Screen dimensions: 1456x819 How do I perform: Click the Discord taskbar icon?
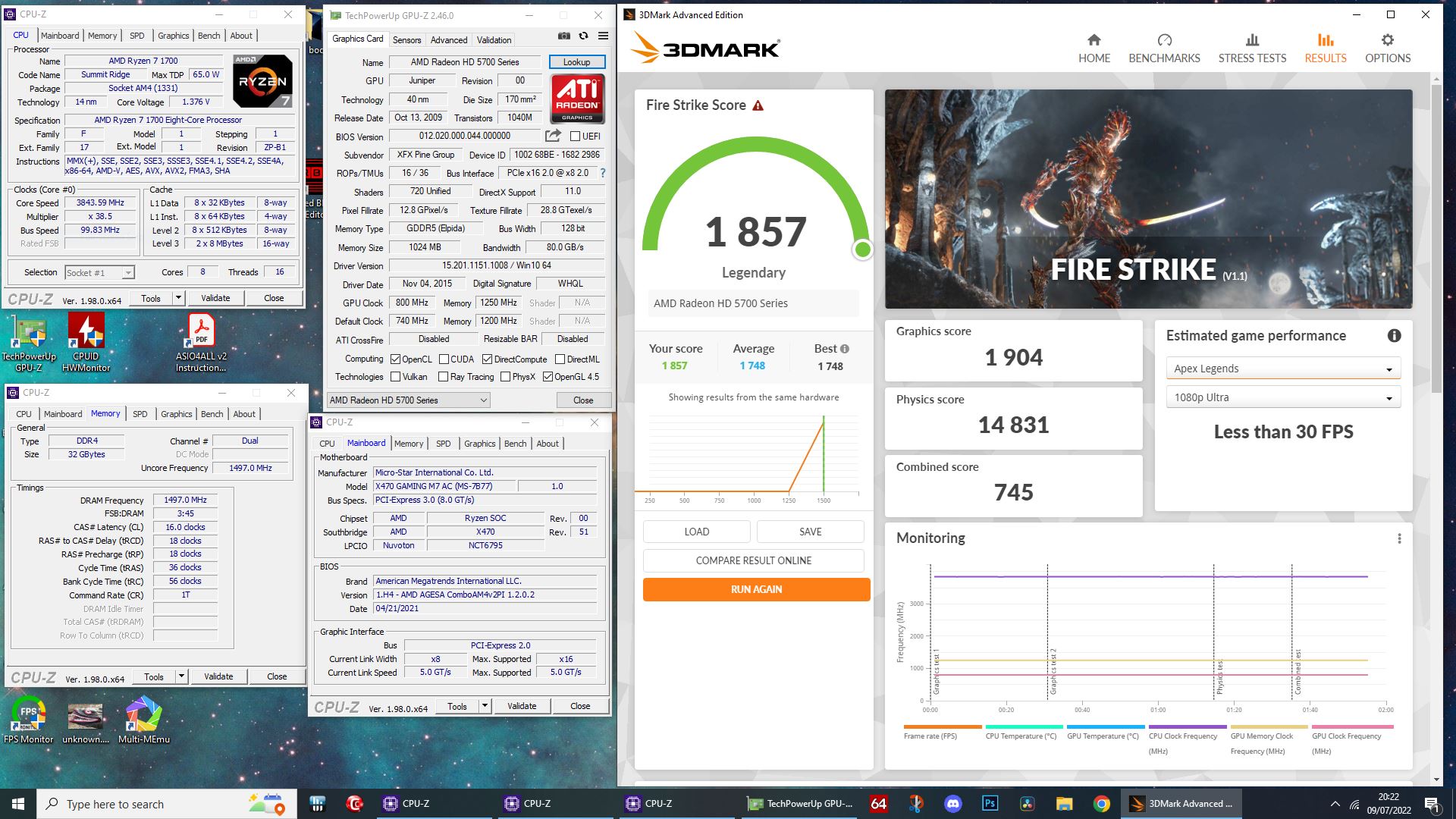[x=952, y=803]
